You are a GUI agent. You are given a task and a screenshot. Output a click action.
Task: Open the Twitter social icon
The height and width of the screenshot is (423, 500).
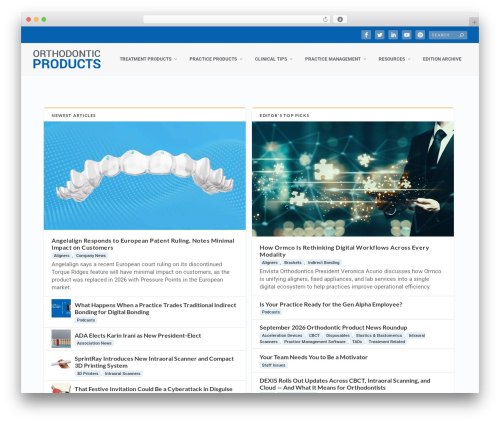point(380,35)
